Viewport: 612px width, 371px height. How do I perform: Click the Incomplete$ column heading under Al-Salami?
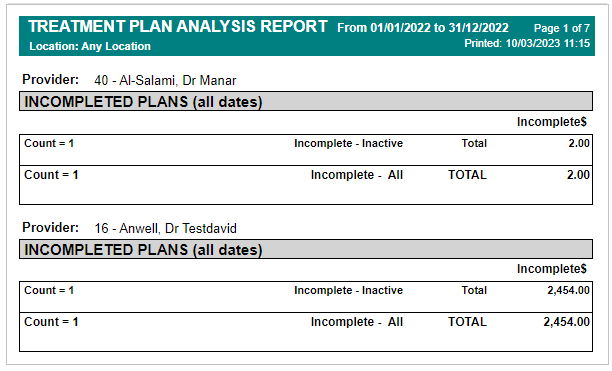tap(552, 122)
